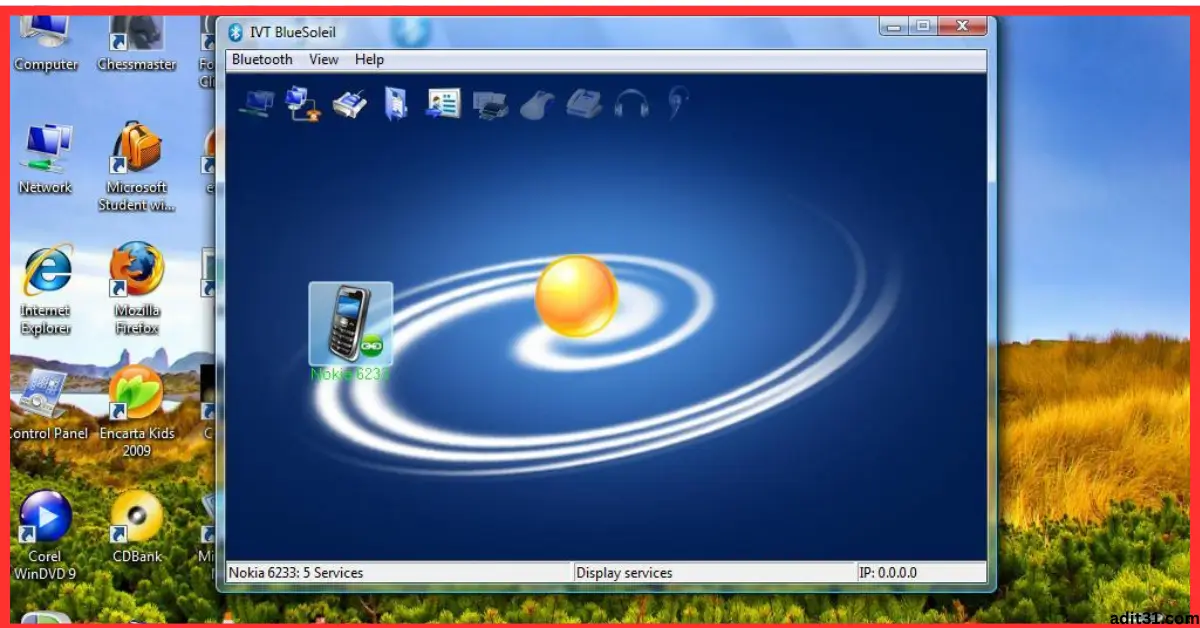
Task: Open the File Transfer service icon
Action: click(x=396, y=103)
